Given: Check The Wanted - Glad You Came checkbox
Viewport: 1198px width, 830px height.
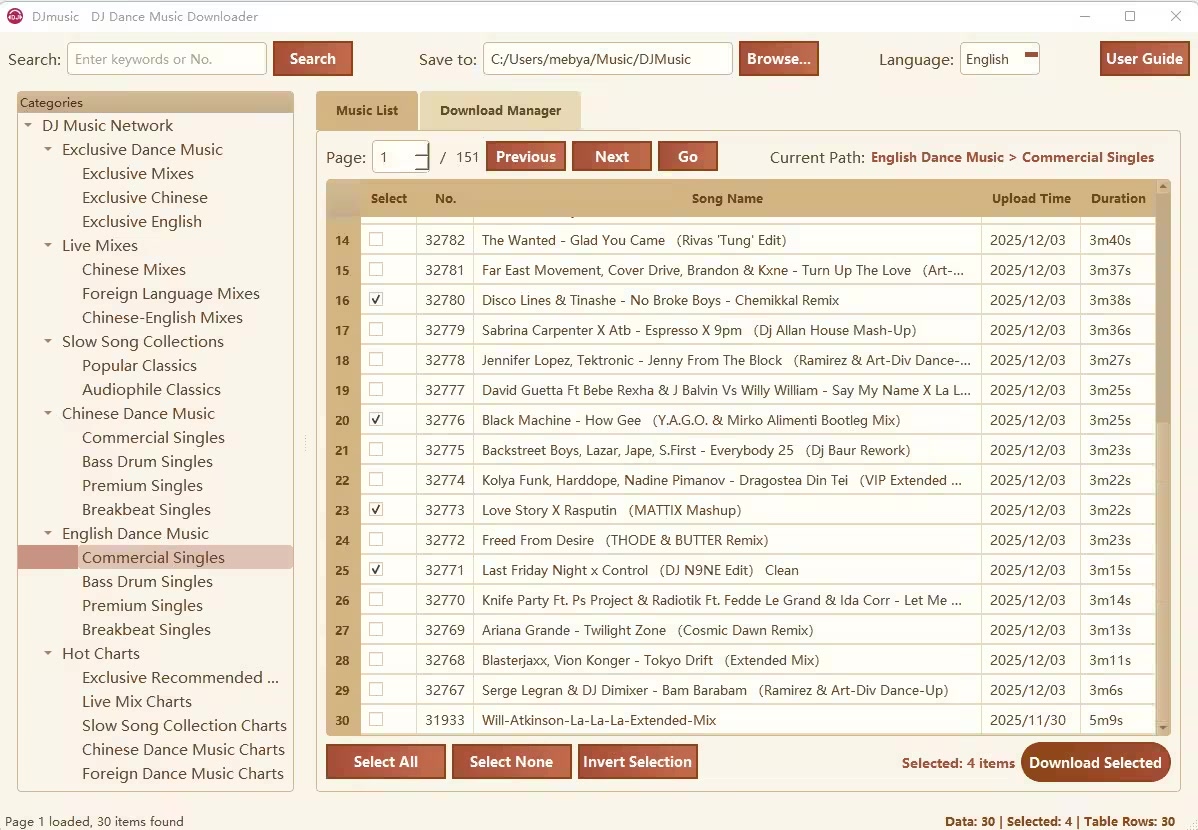Looking at the screenshot, I should click(x=376, y=239).
